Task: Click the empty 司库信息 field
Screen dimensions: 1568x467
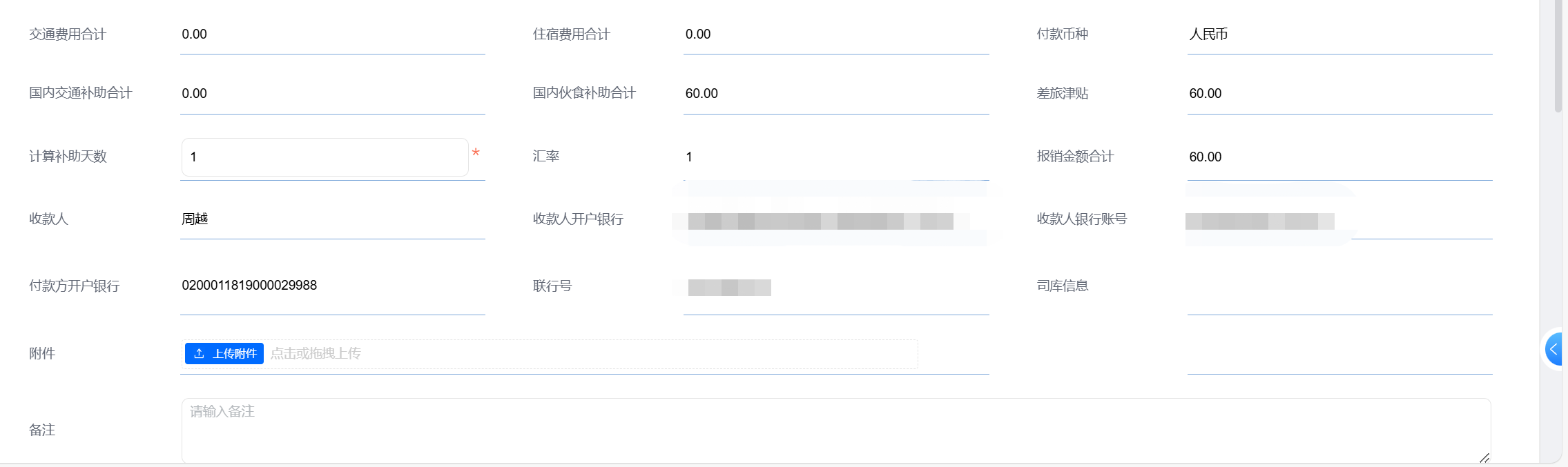Action: (1339, 286)
